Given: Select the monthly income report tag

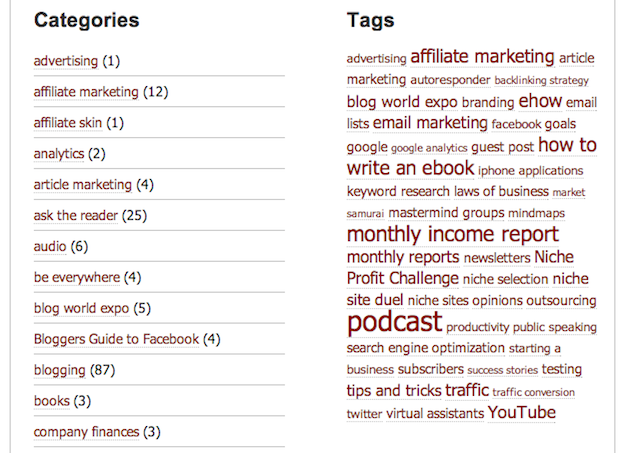Looking at the screenshot, I should coord(452,234).
